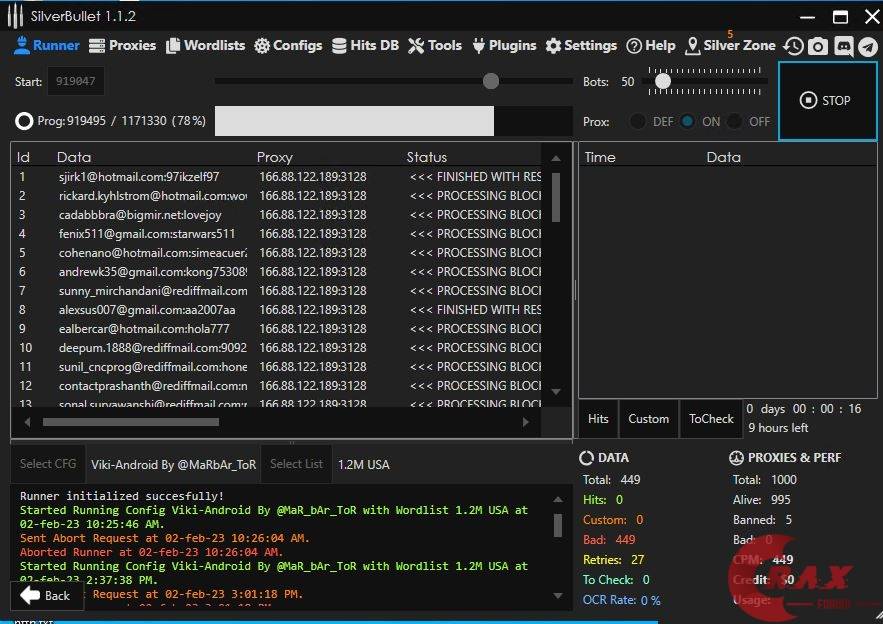Set proxy mode to DEF
Image resolution: width=883 pixels, height=624 pixels.
click(637, 121)
